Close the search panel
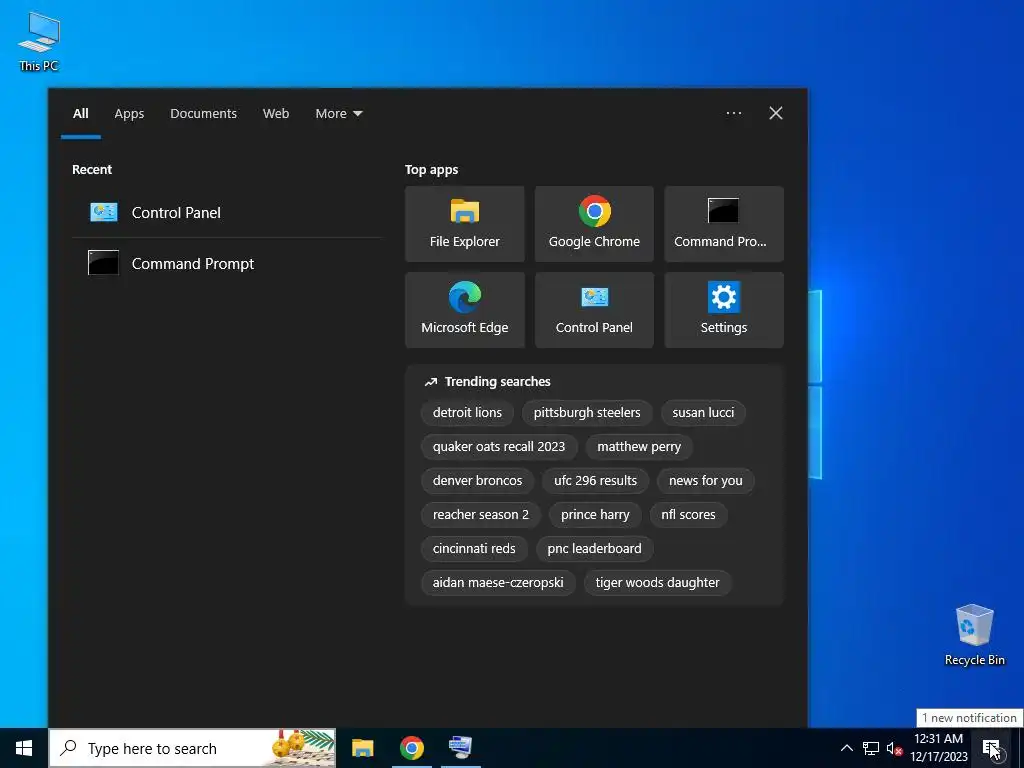Screen dimensions: 1024x768 (776, 113)
